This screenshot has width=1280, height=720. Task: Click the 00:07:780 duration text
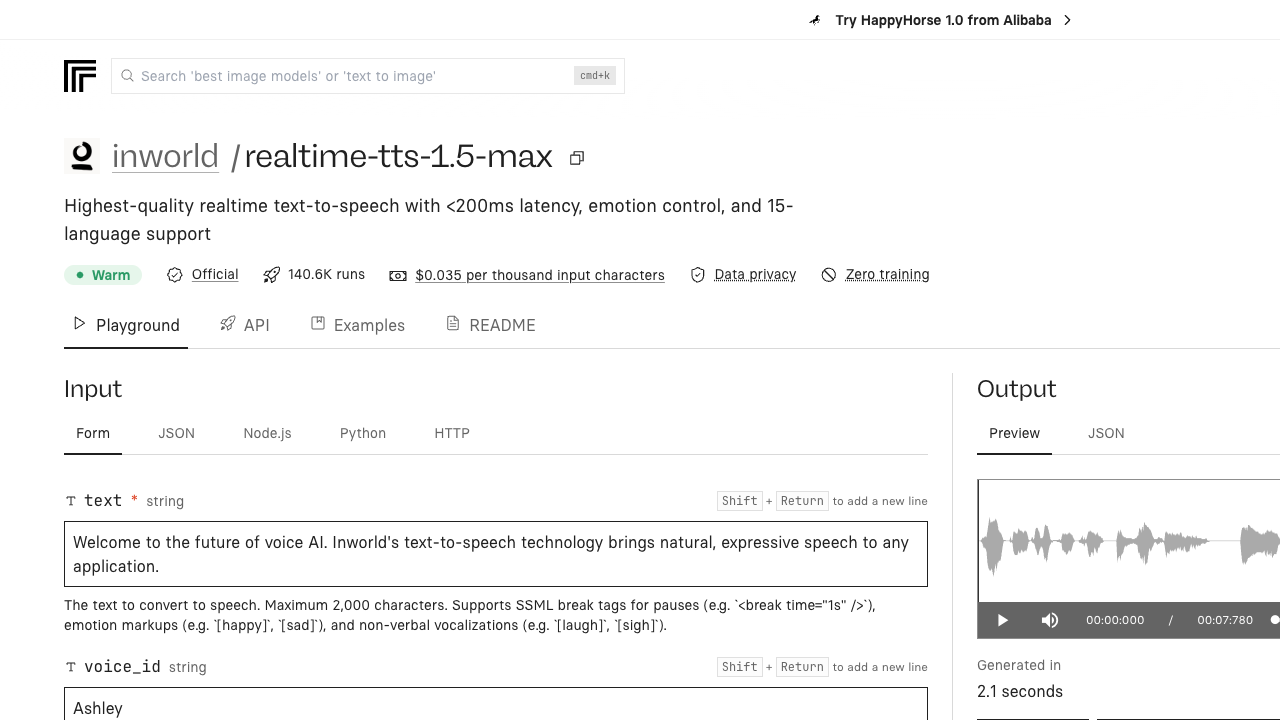click(x=1225, y=620)
